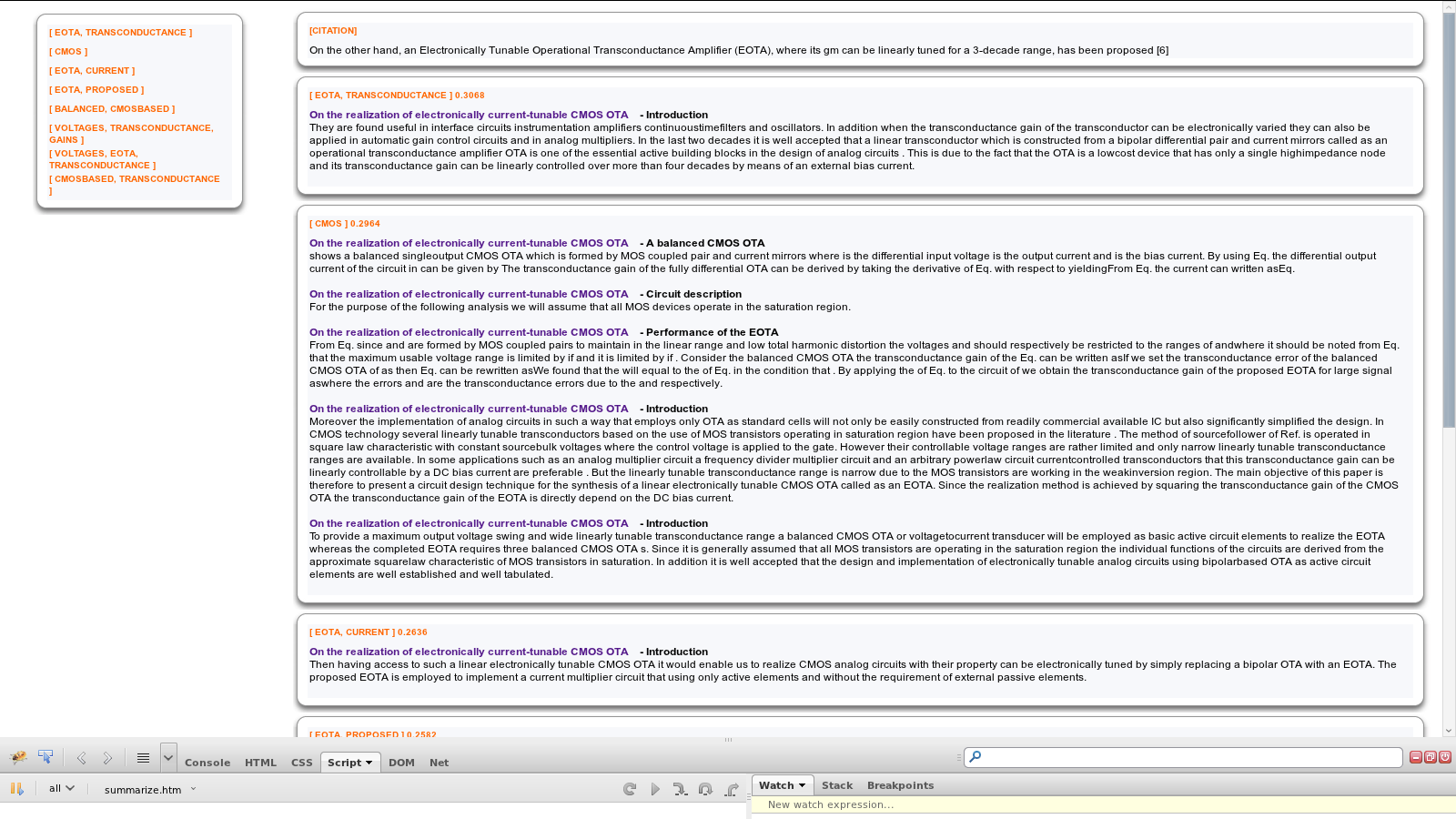Click the search magnifier icon

tap(975, 756)
